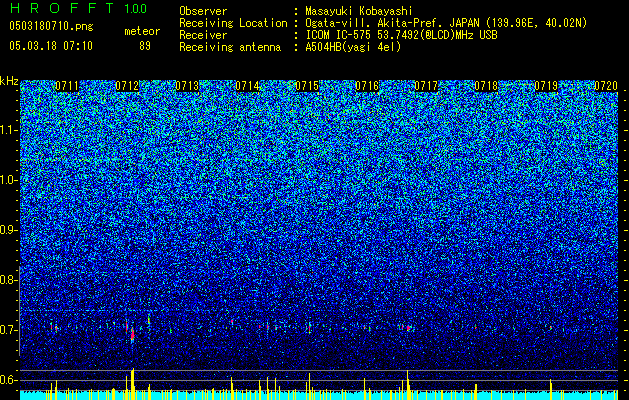Click the 0.8 frequency axis label

tap(7, 280)
